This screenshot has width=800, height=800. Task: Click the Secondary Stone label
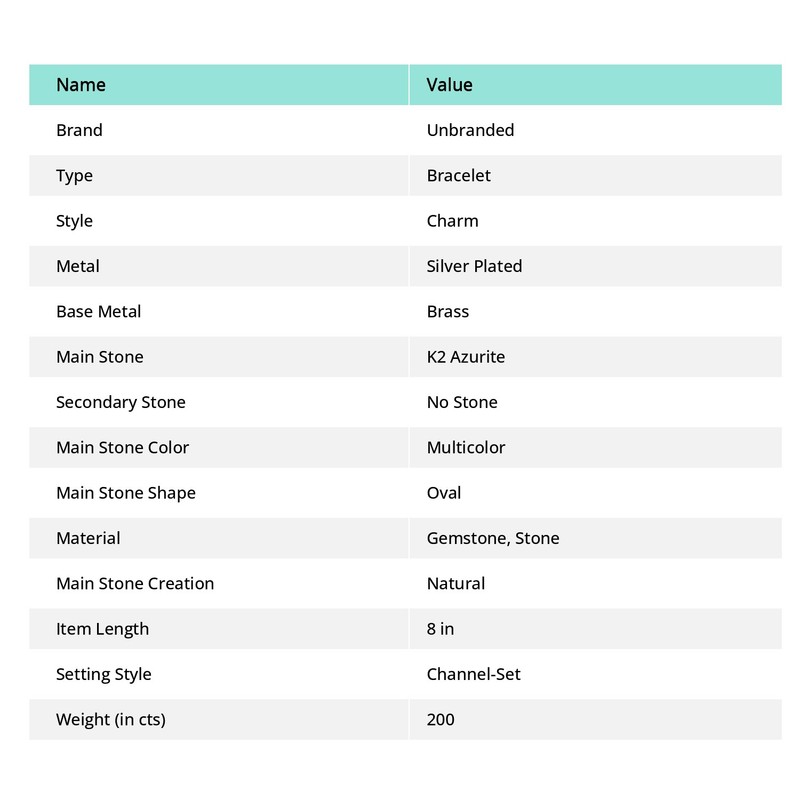[x=120, y=403]
